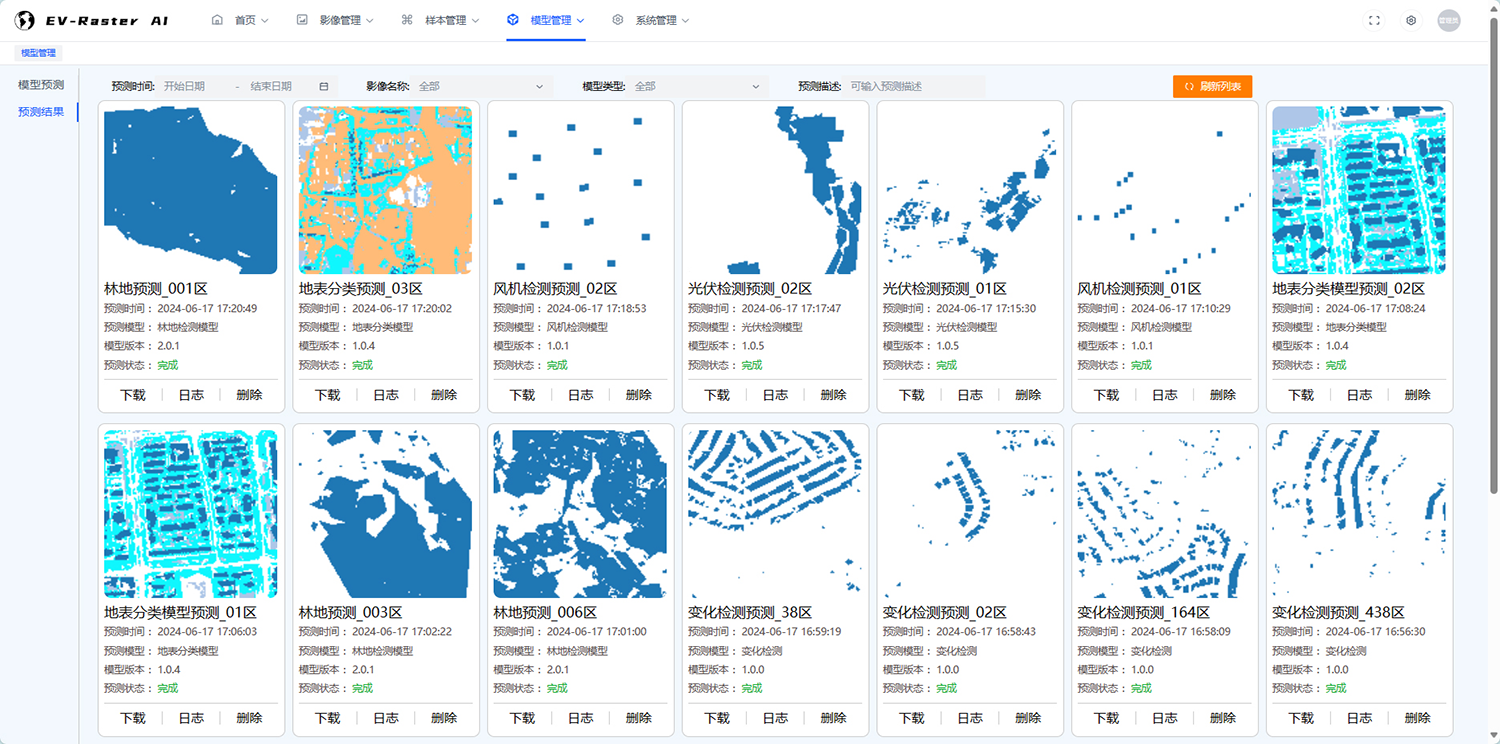Click the user avatar in the top-right corner
Viewport: 1500px width, 744px height.
tap(1448, 20)
